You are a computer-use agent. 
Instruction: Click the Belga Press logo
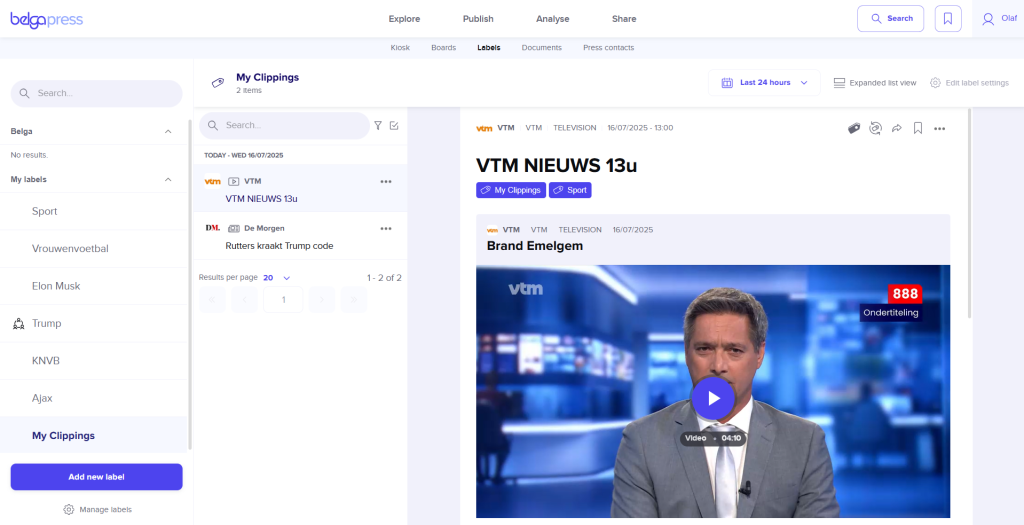[x=46, y=20]
